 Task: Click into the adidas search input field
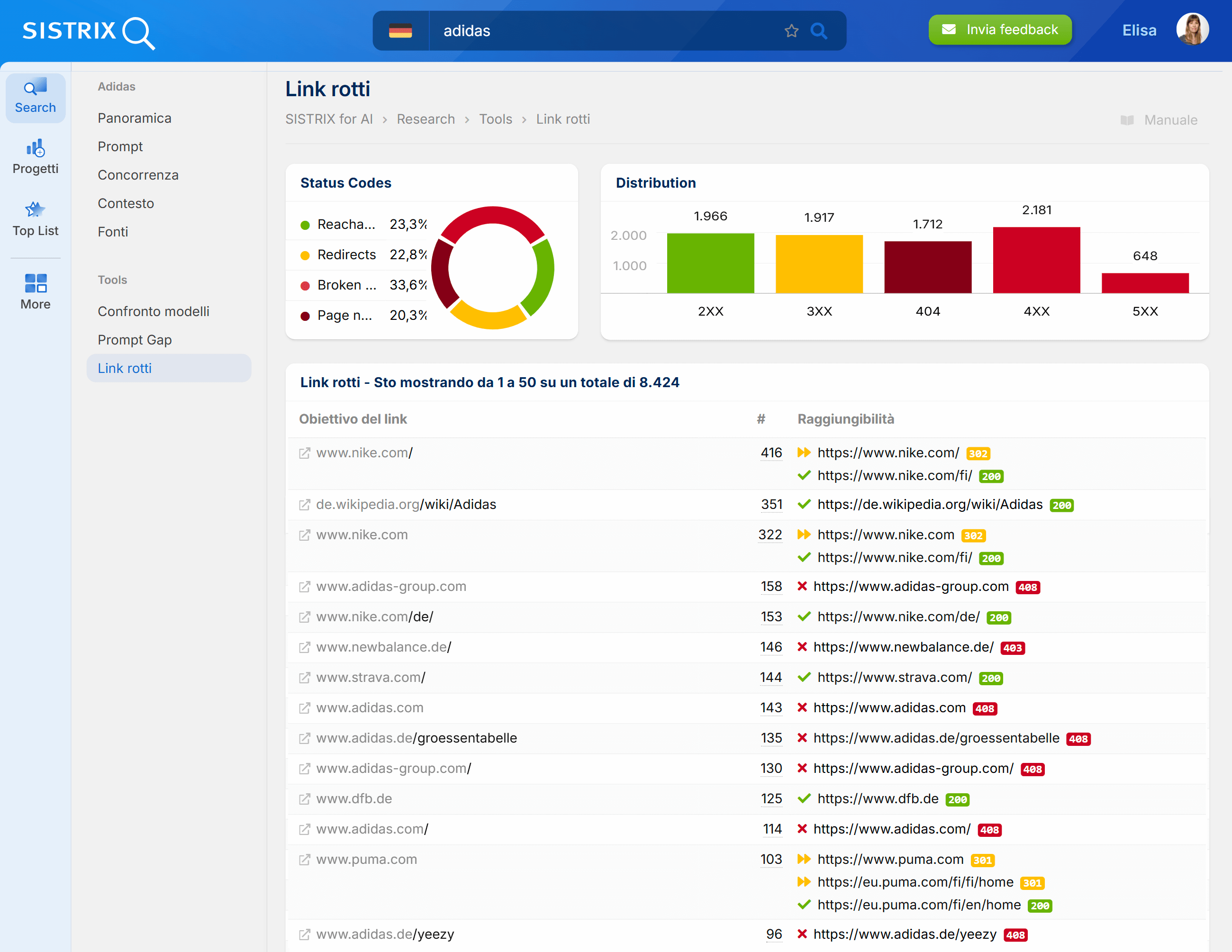pos(564,30)
